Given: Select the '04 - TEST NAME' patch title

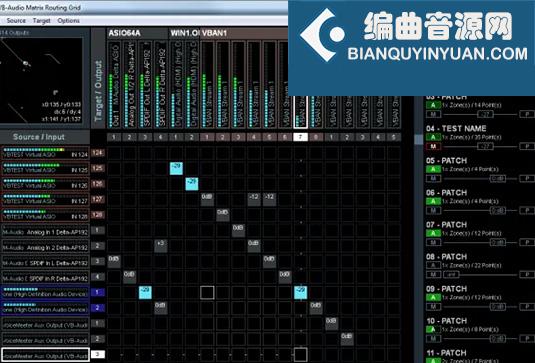Looking at the screenshot, I should (456, 129).
